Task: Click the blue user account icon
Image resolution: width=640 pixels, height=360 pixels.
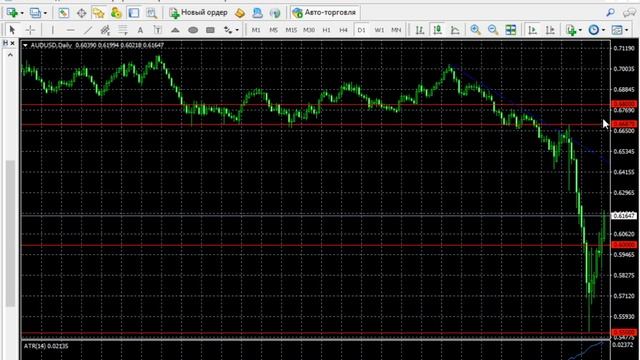Action: (x=258, y=13)
